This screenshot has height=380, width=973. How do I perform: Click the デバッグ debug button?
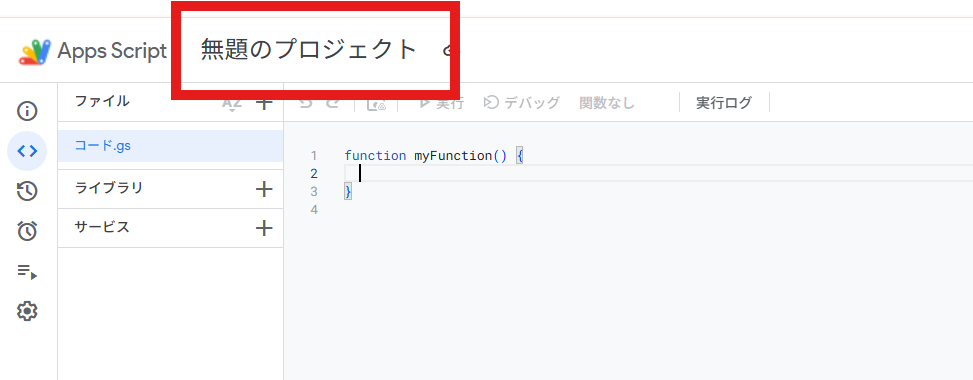(522, 103)
